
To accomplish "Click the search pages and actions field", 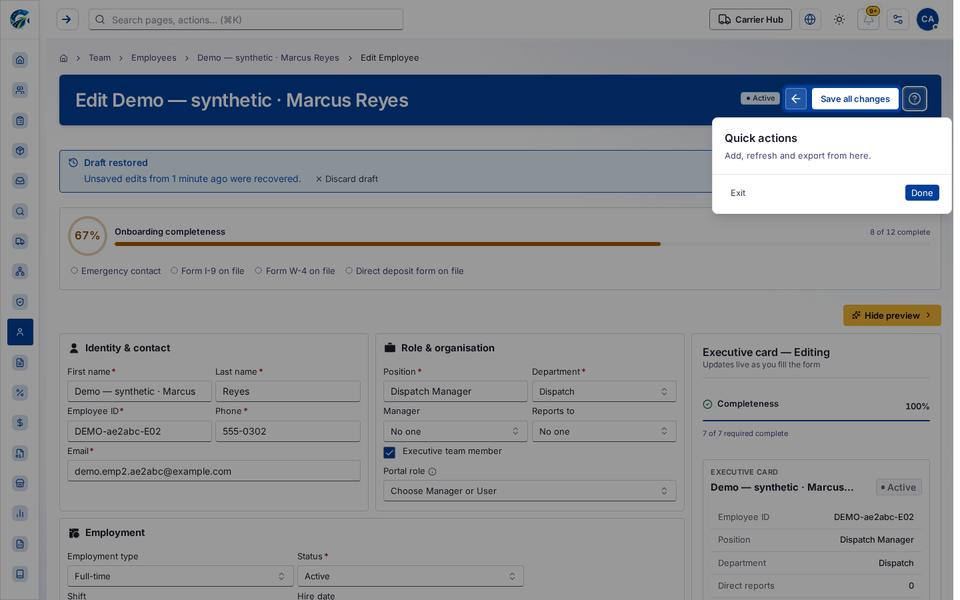I will click(246, 20).
